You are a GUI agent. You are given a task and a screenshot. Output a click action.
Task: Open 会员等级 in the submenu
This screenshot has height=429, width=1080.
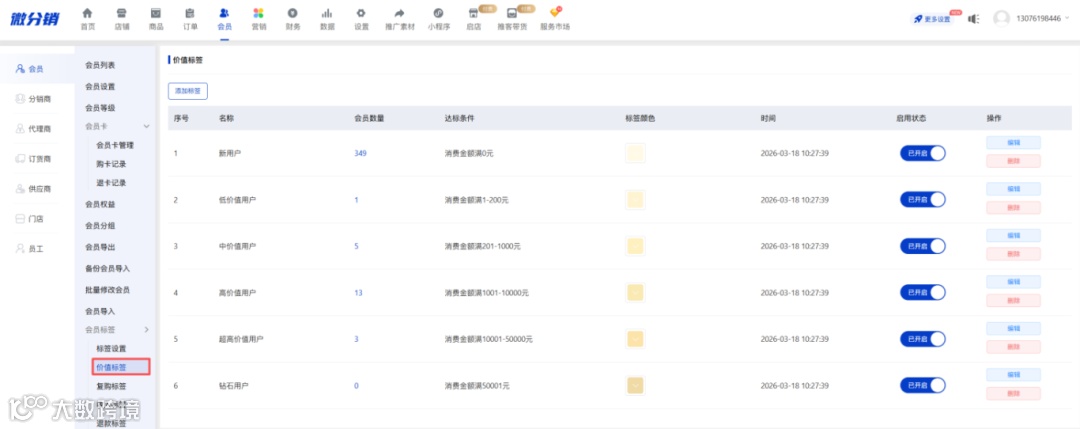click(x=101, y=108)
